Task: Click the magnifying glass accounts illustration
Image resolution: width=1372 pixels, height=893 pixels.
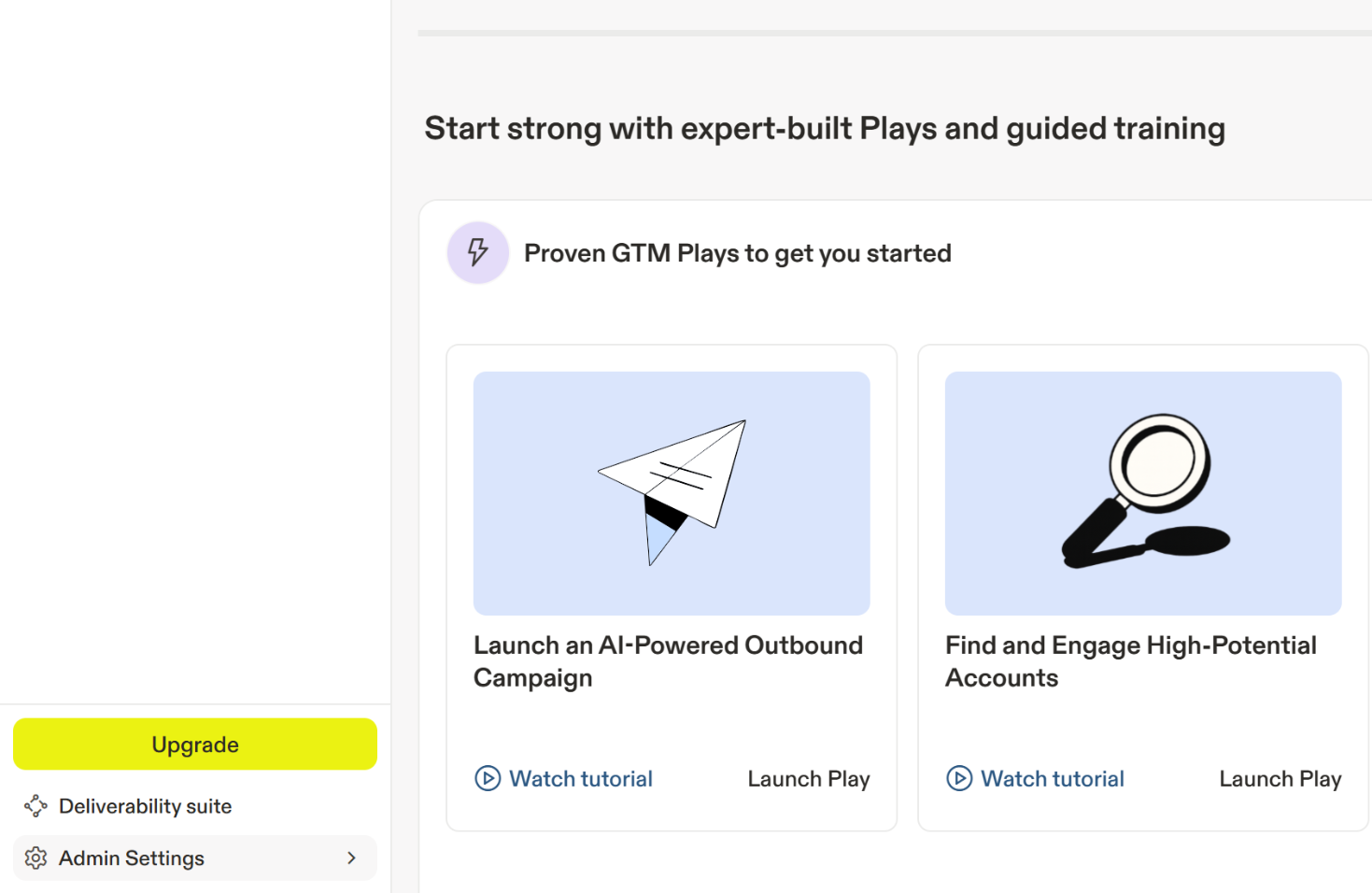Action: (x=1143, y=492)
